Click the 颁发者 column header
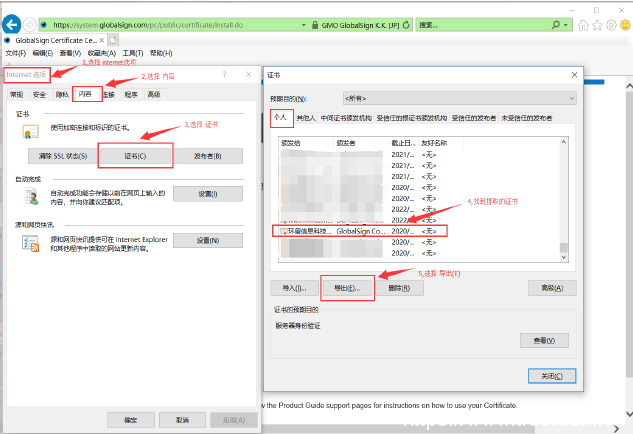The height and width of the screenshot is (434, 633). point(361,143)
